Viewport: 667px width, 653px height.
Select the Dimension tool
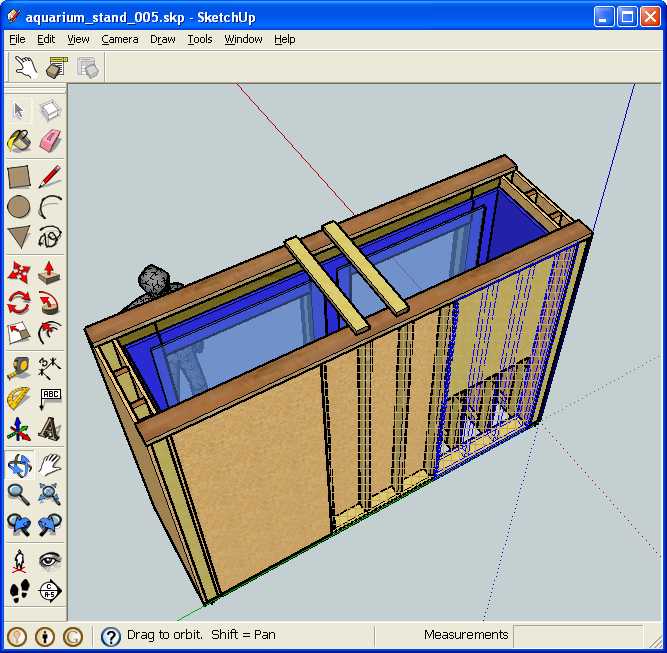(x=50, y=368)
